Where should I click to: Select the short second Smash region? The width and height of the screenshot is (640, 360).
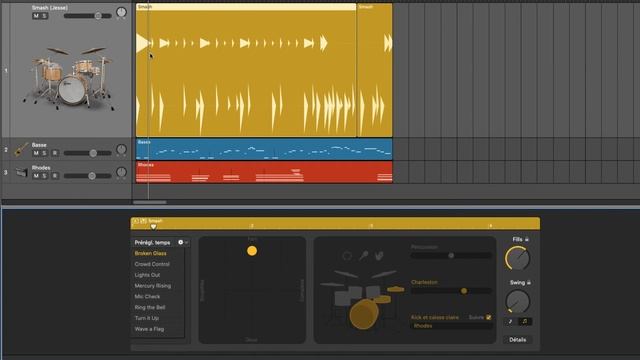point(375,70)
